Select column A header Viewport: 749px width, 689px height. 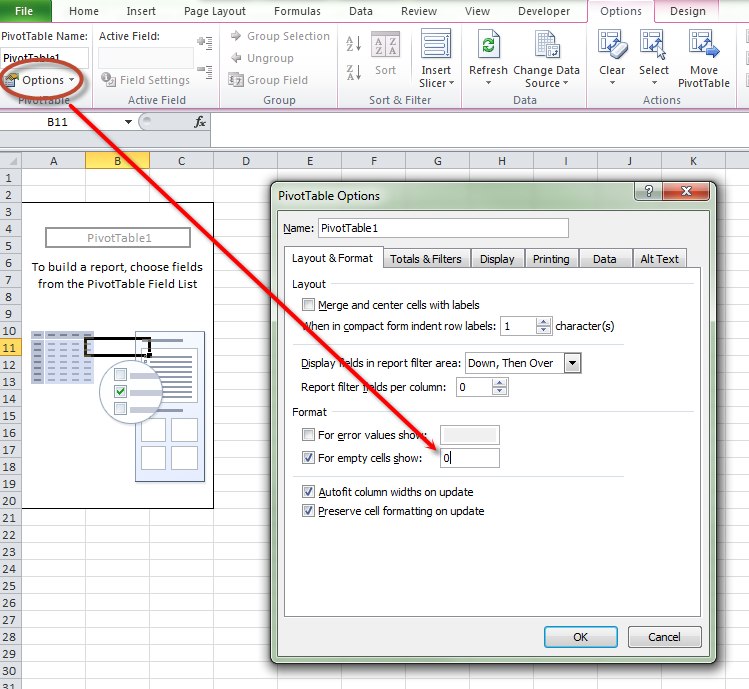(54, 161)
